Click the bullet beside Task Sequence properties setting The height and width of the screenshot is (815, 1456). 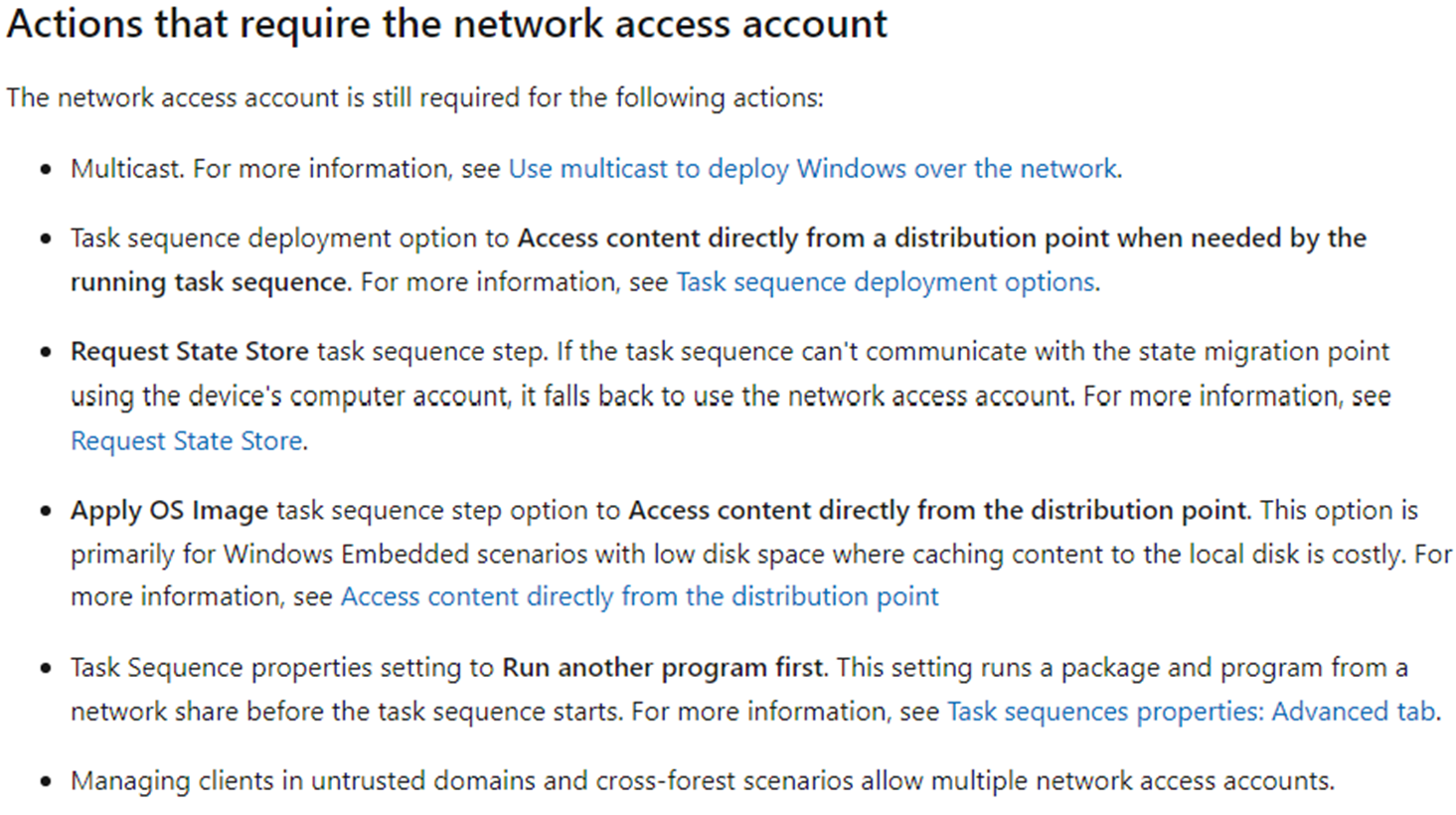pyautogui.click(x=46, y=669)
